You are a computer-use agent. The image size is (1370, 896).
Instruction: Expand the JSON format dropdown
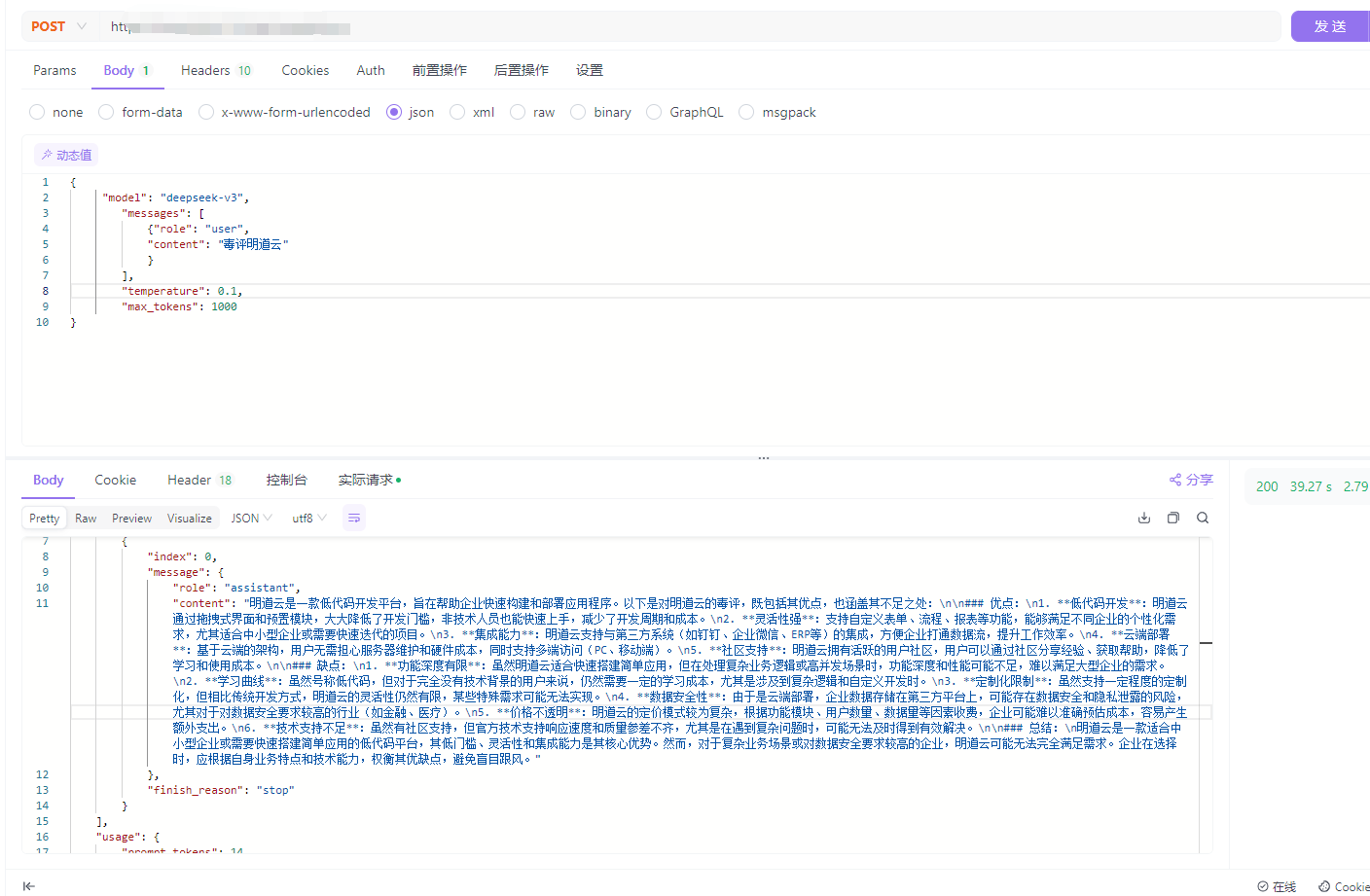pyautogui.click(x=251, y=519)
